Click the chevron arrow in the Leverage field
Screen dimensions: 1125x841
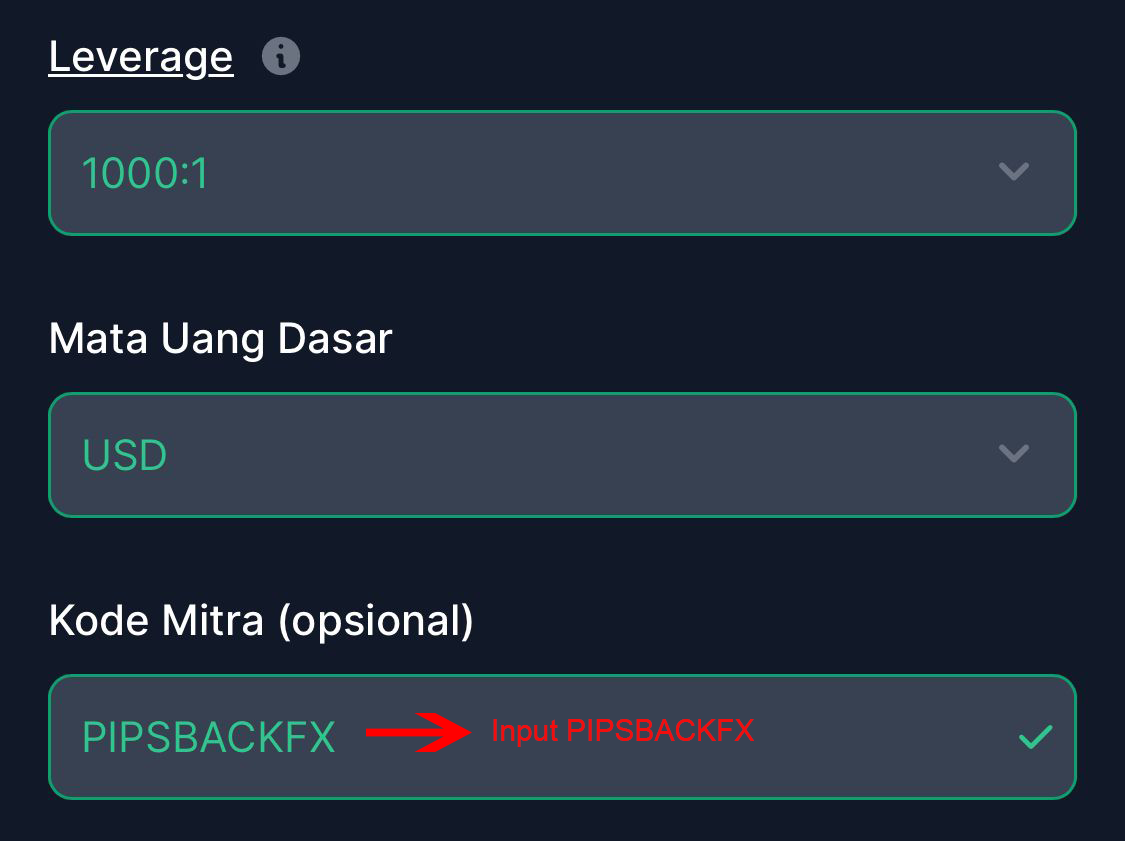(1013, 173)
